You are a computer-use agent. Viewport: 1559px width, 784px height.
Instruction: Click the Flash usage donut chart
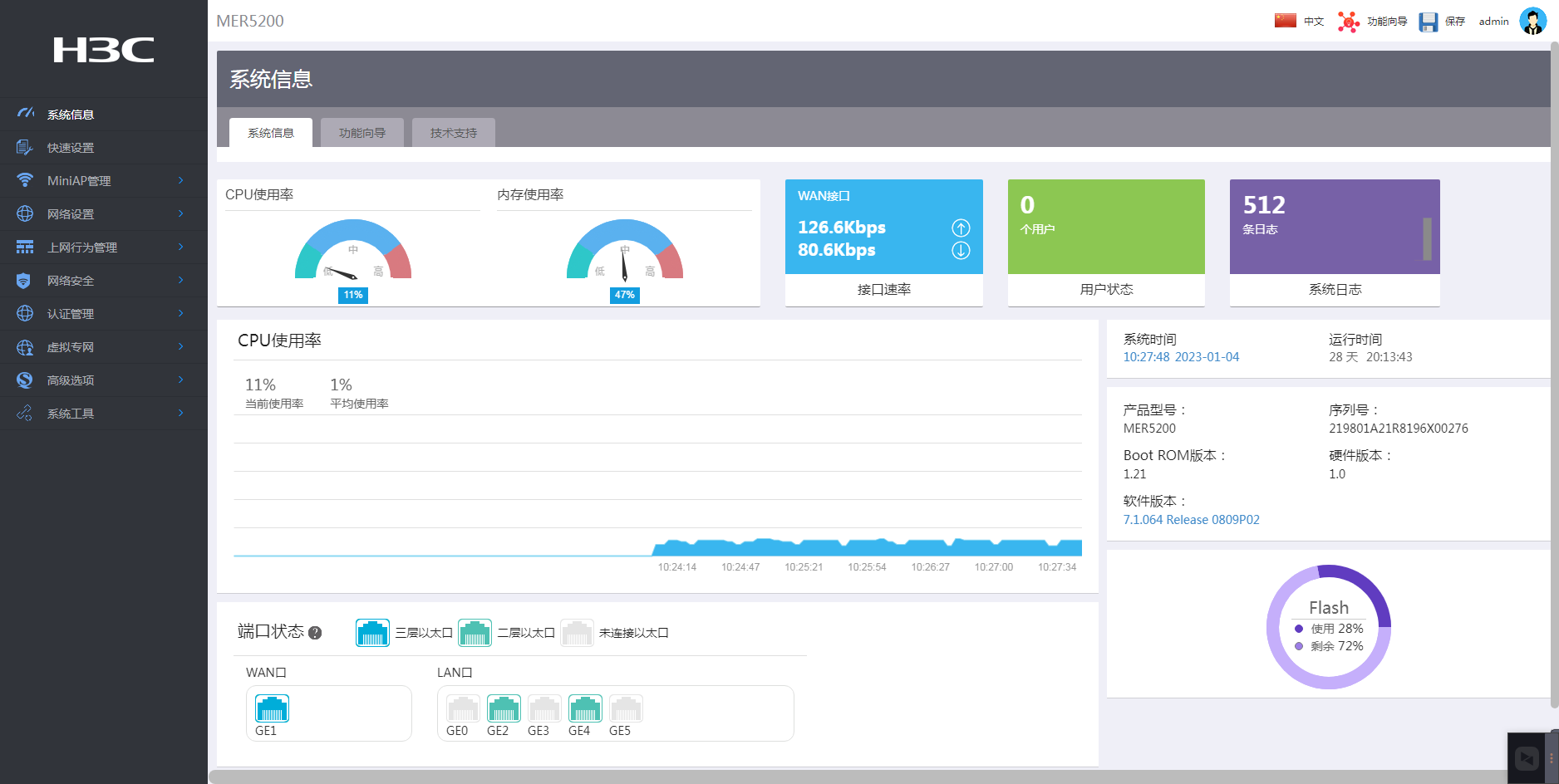tap(1328, 627)
